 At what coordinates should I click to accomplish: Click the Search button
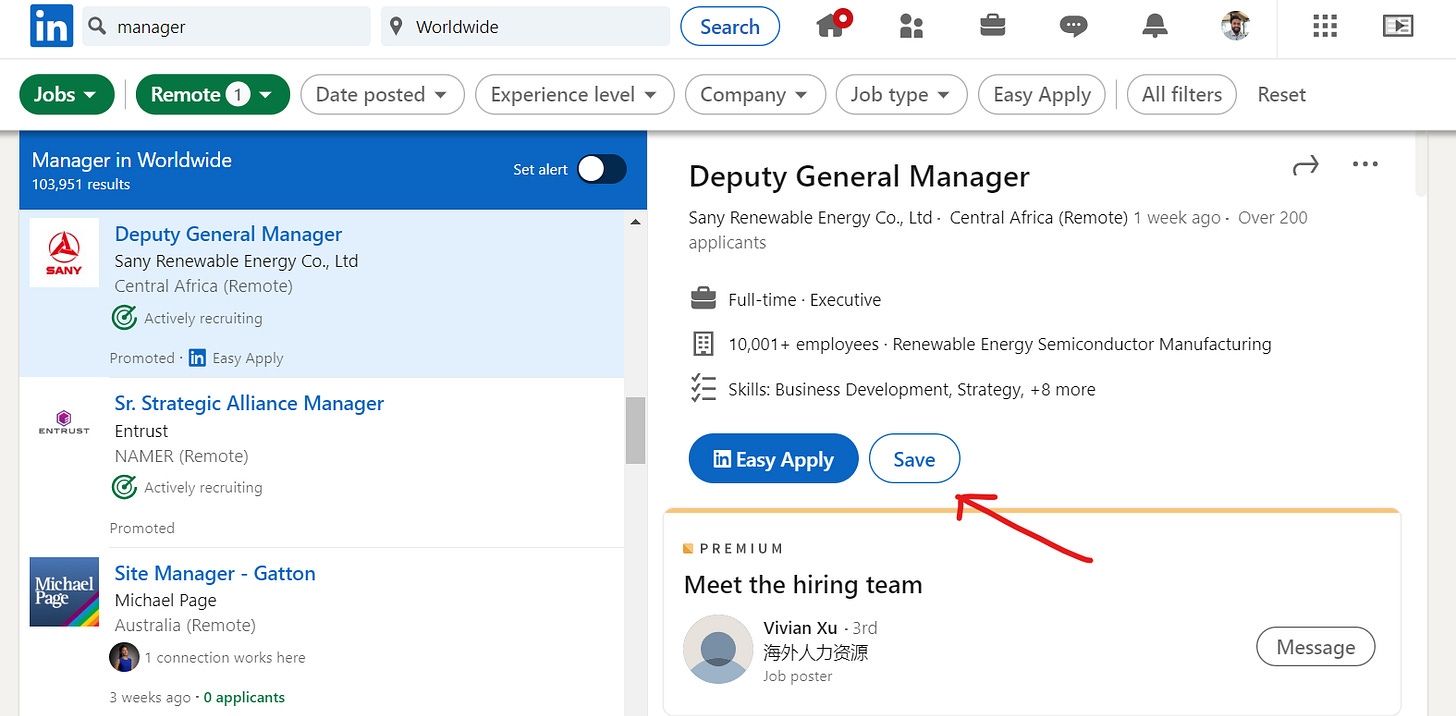(x=730, y=27)
